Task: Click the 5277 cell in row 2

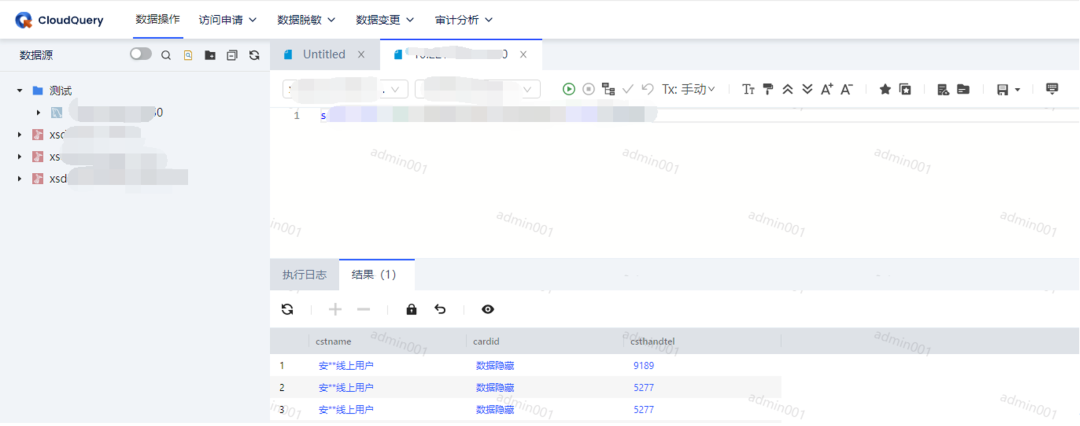Action: click(643, 387)
